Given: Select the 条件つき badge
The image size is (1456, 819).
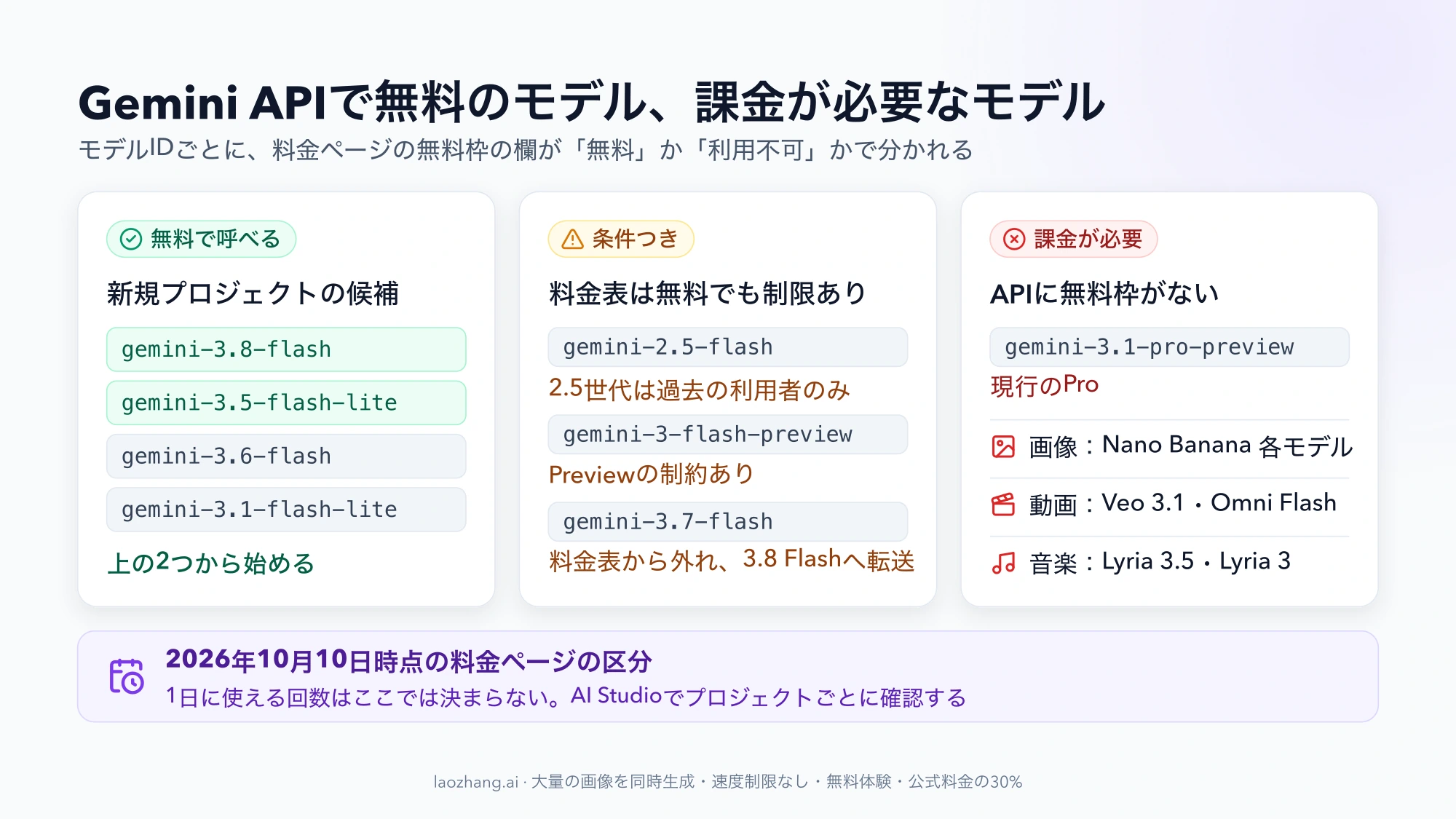Looking at the screenshot, I should [x=621, y=239].
